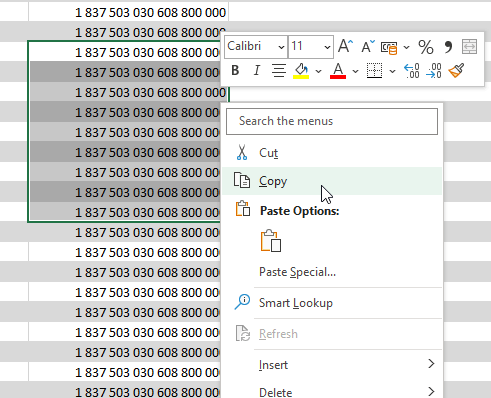The image size is (491, 398).
Task: Apply Percent Style formatting
Action: pyautogui.click(x=426, y=47)
